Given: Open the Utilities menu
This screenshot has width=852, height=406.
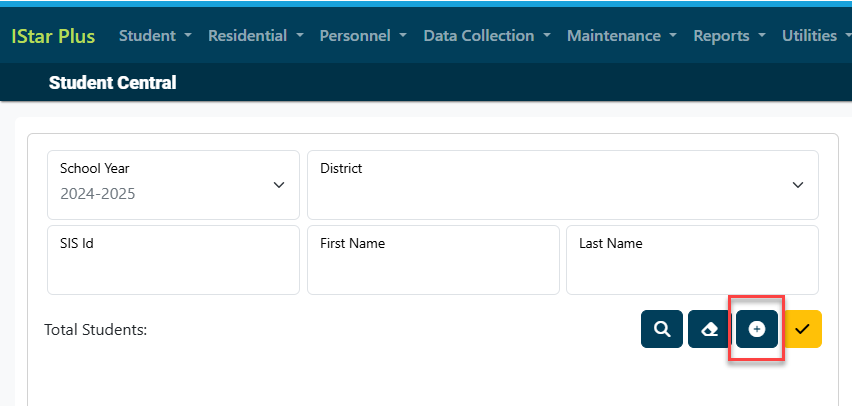Looking at the screenshot, I should [816, 36].
